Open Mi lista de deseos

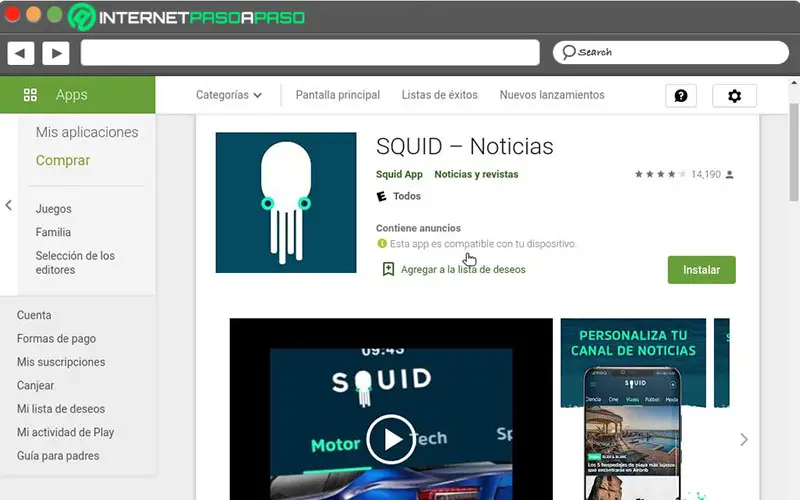(x=61, y=409)
